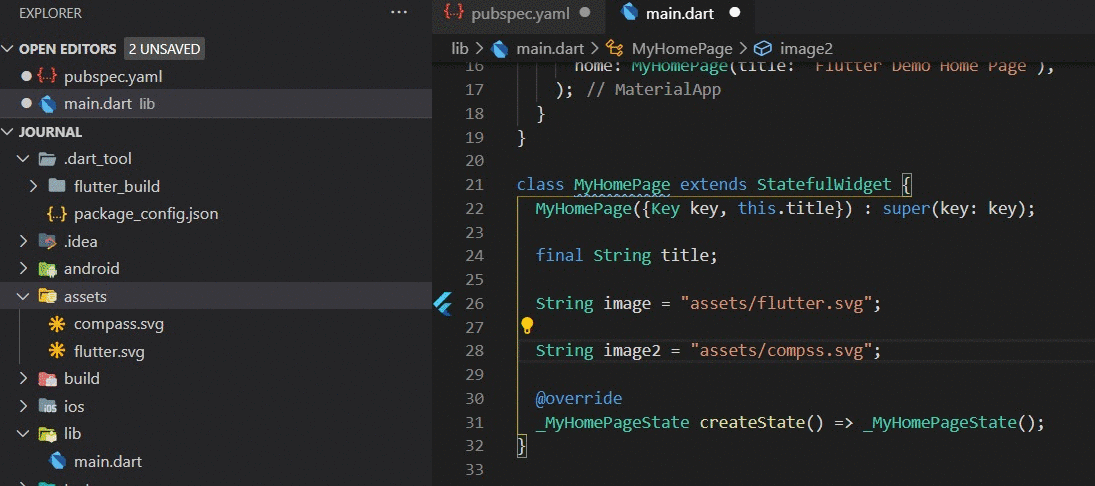The height and width of the screenshot is (486, 1095).
Task: Open Explorer more actions ellipsis menu
Action: coord(399,13)
